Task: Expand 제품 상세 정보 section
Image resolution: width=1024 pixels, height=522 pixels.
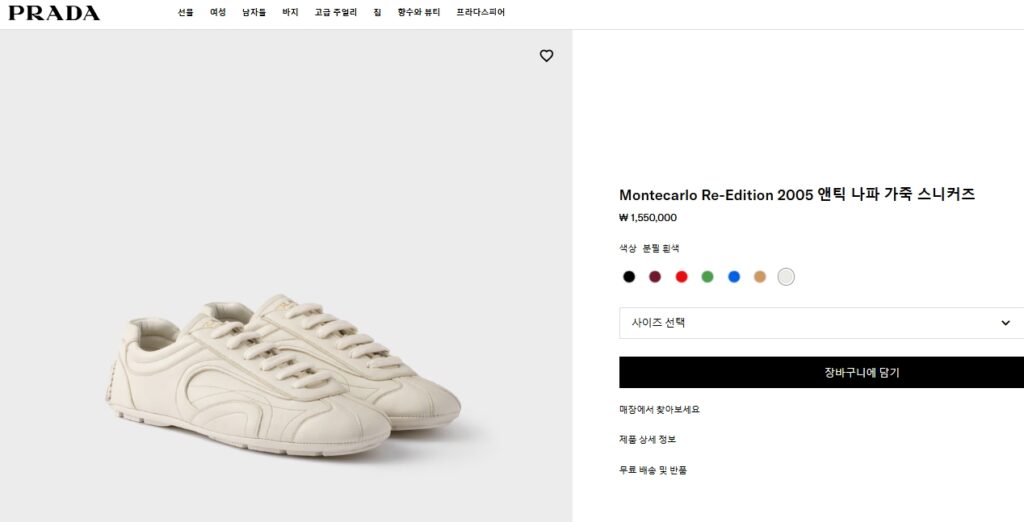Action: (647, 439)
